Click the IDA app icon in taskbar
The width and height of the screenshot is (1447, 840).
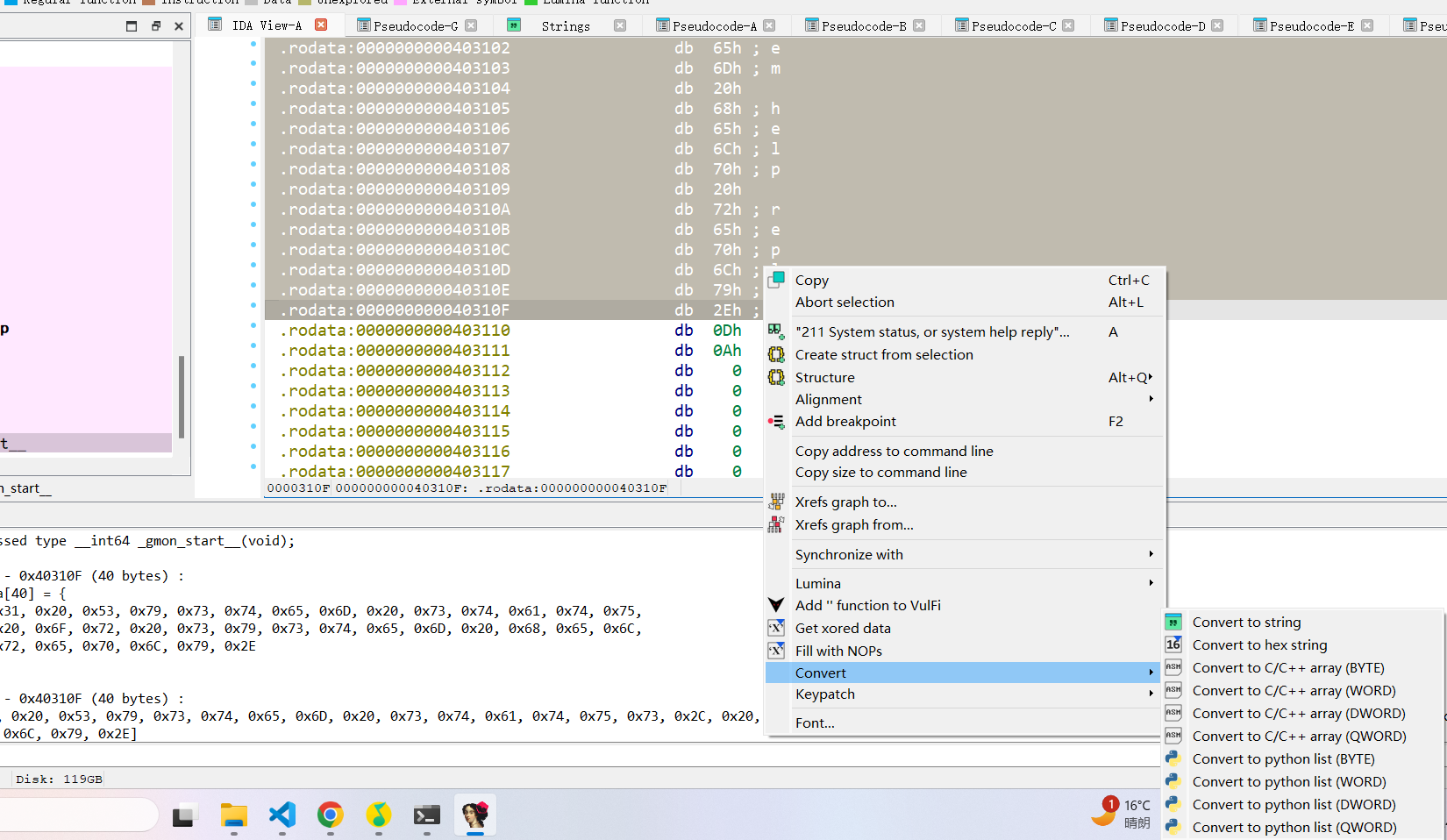tap(475, 815)
